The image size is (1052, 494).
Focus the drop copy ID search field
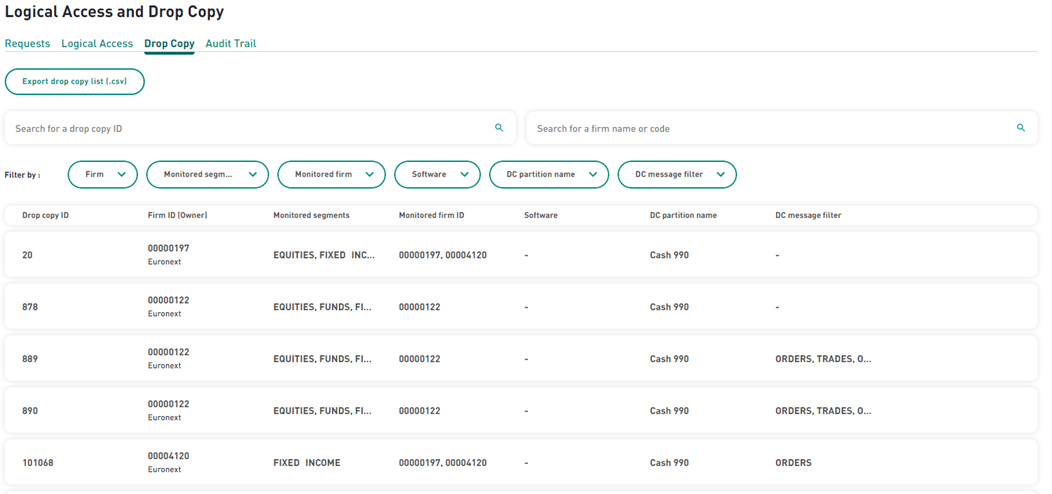tap(260, 128)
